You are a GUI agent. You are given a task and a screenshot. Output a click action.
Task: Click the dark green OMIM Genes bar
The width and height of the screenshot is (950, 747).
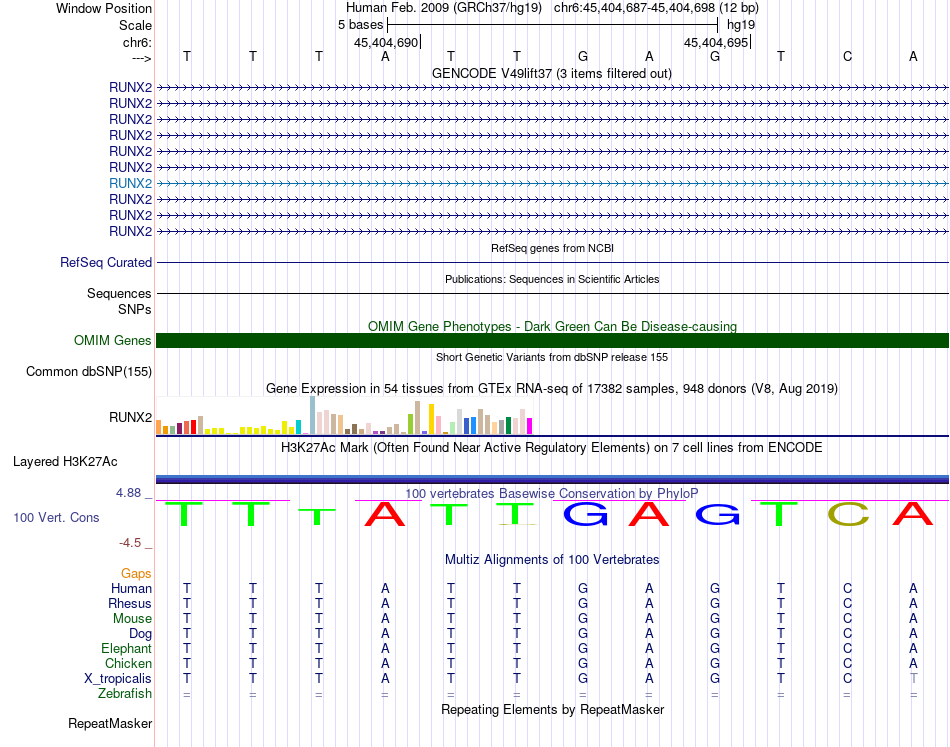point(553,340)
